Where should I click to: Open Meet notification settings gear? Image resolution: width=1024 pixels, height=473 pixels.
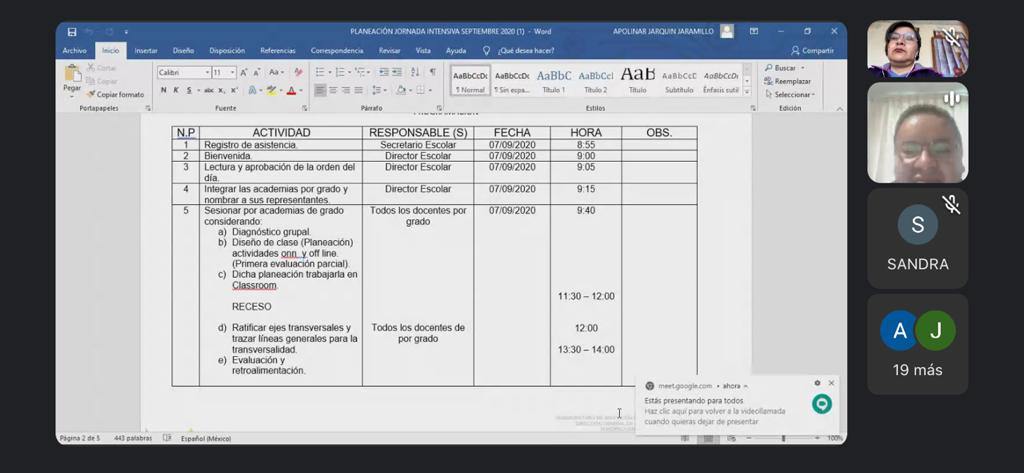[x=817, y=383]
